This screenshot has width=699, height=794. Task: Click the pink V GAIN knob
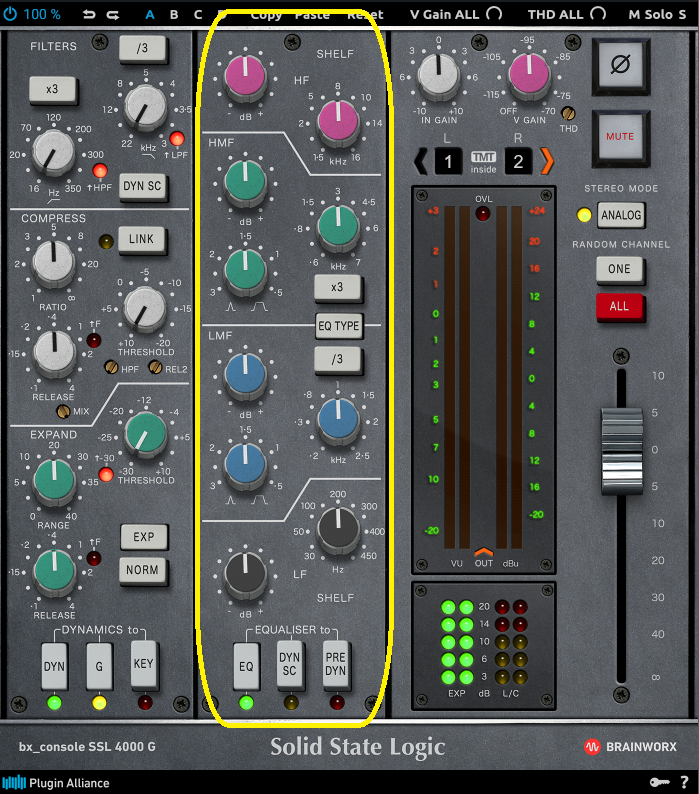[529, 74]
